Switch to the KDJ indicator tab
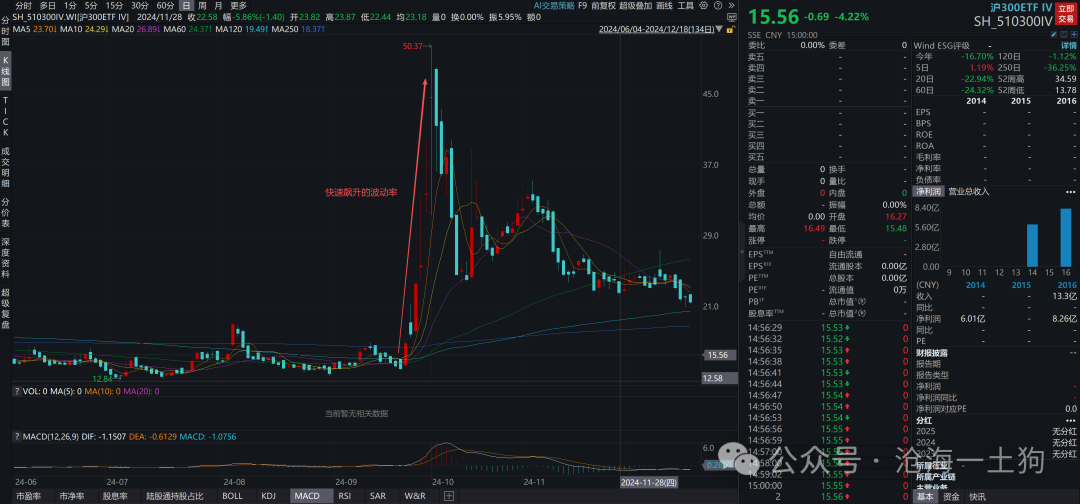 click(x=268, y=496)
